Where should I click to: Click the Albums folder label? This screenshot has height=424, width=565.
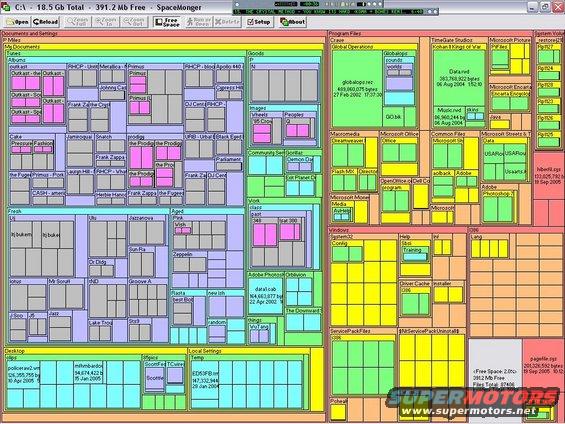point(17,60)
